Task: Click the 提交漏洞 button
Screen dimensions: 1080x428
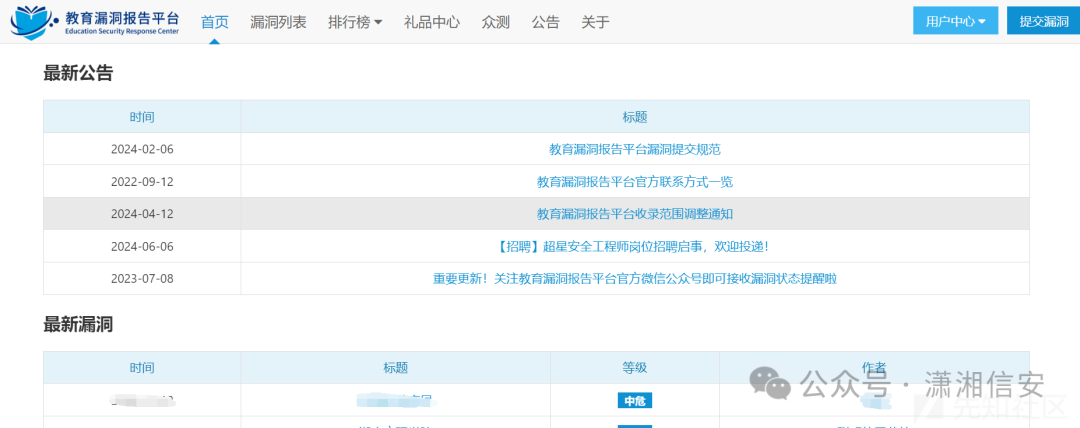Action: 1043,21
